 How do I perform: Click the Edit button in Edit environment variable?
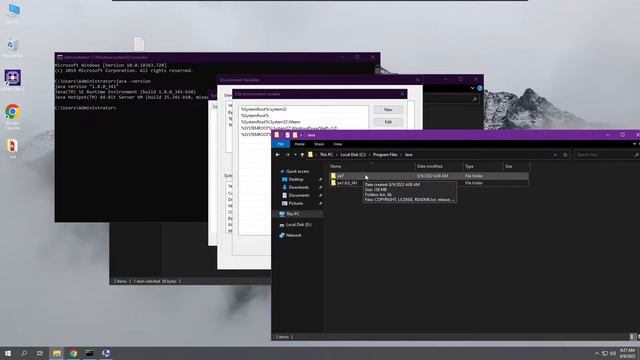388,122
